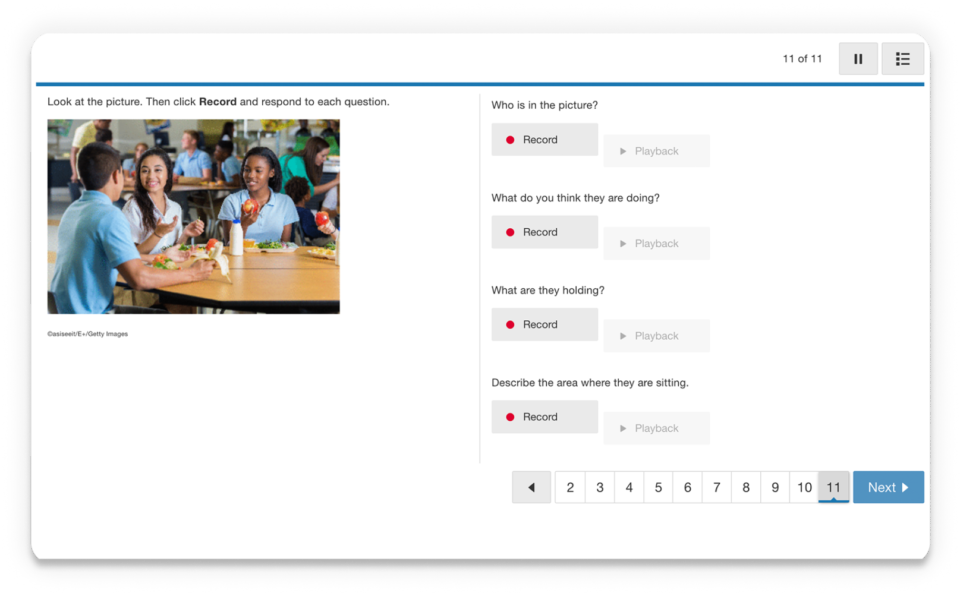Select current question 11 page tab

pyautogui.click(x=834, y=487)
